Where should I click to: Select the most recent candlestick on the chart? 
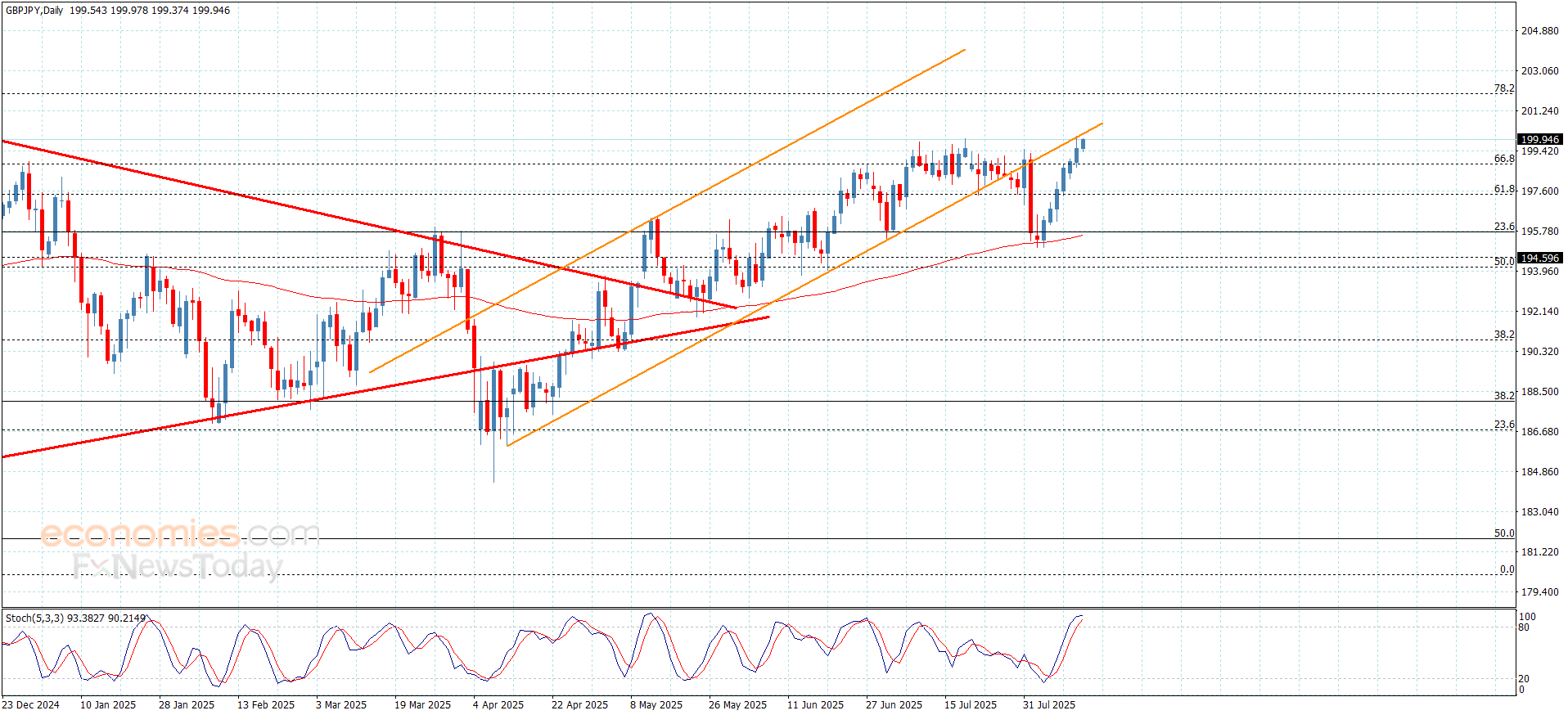click(x=1083, y=144)
